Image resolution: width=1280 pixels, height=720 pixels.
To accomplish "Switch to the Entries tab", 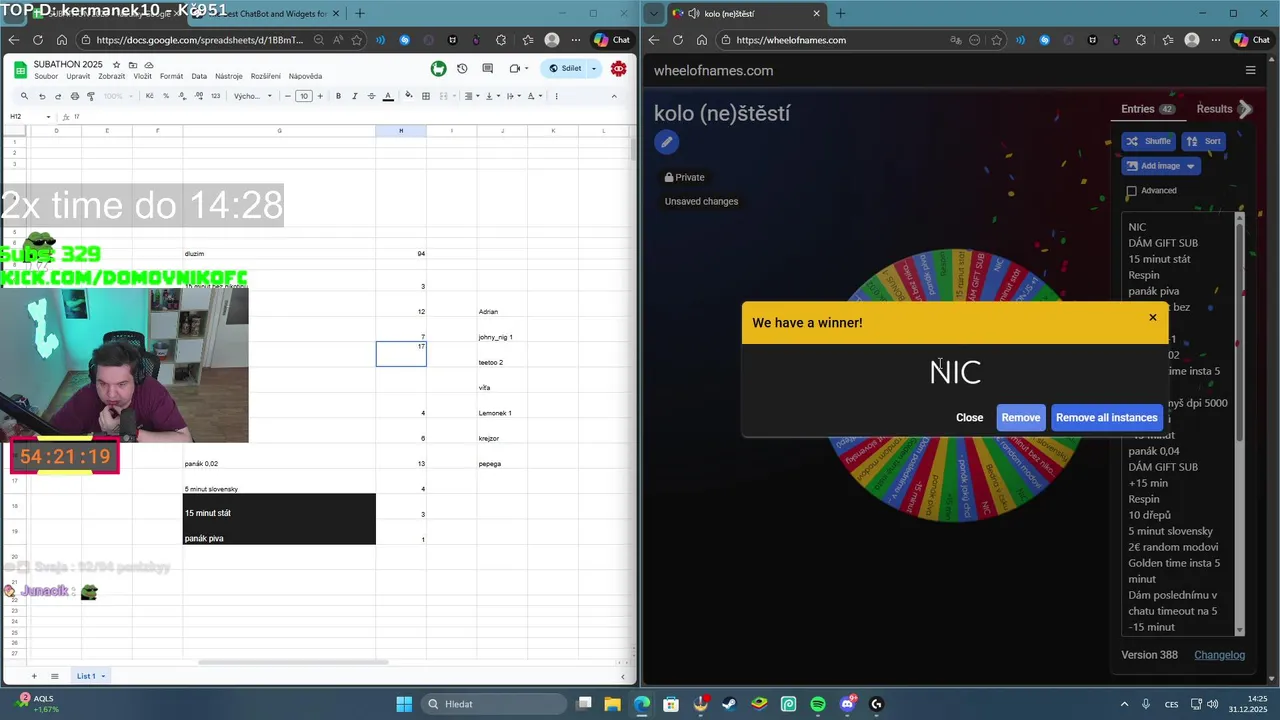I will (x=1148, y=109).
